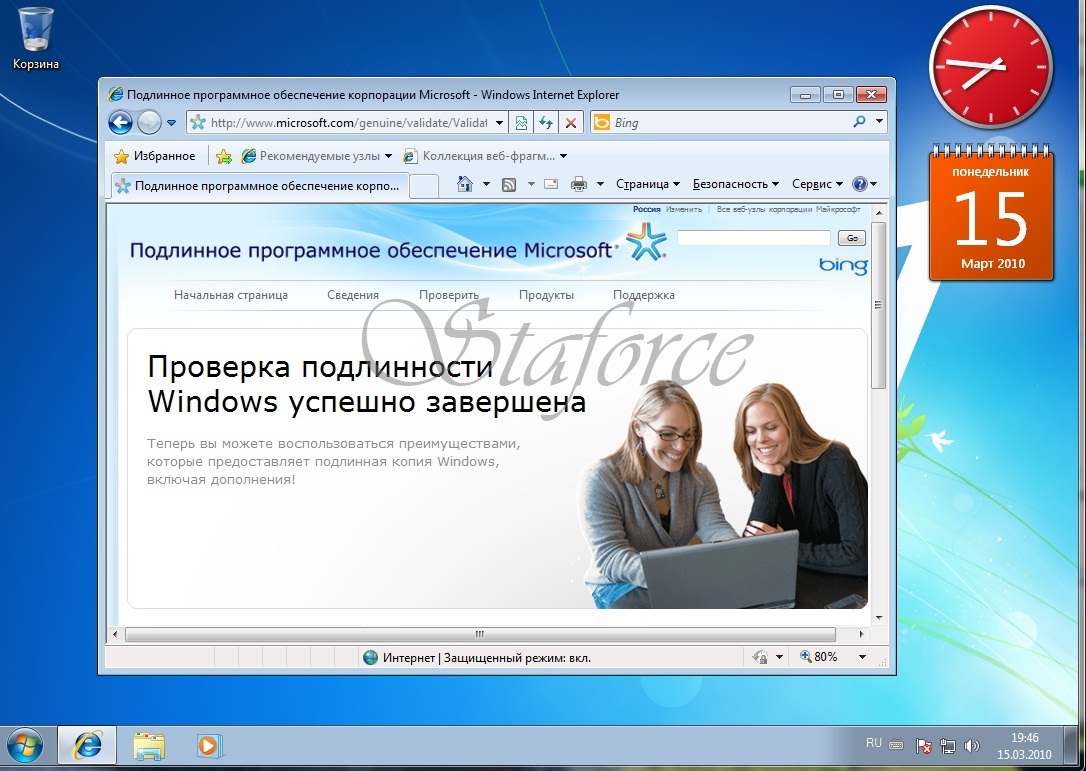Expand the Безопасность menu
Viewport: 1086px width, 771px height.
pos(732,184)
